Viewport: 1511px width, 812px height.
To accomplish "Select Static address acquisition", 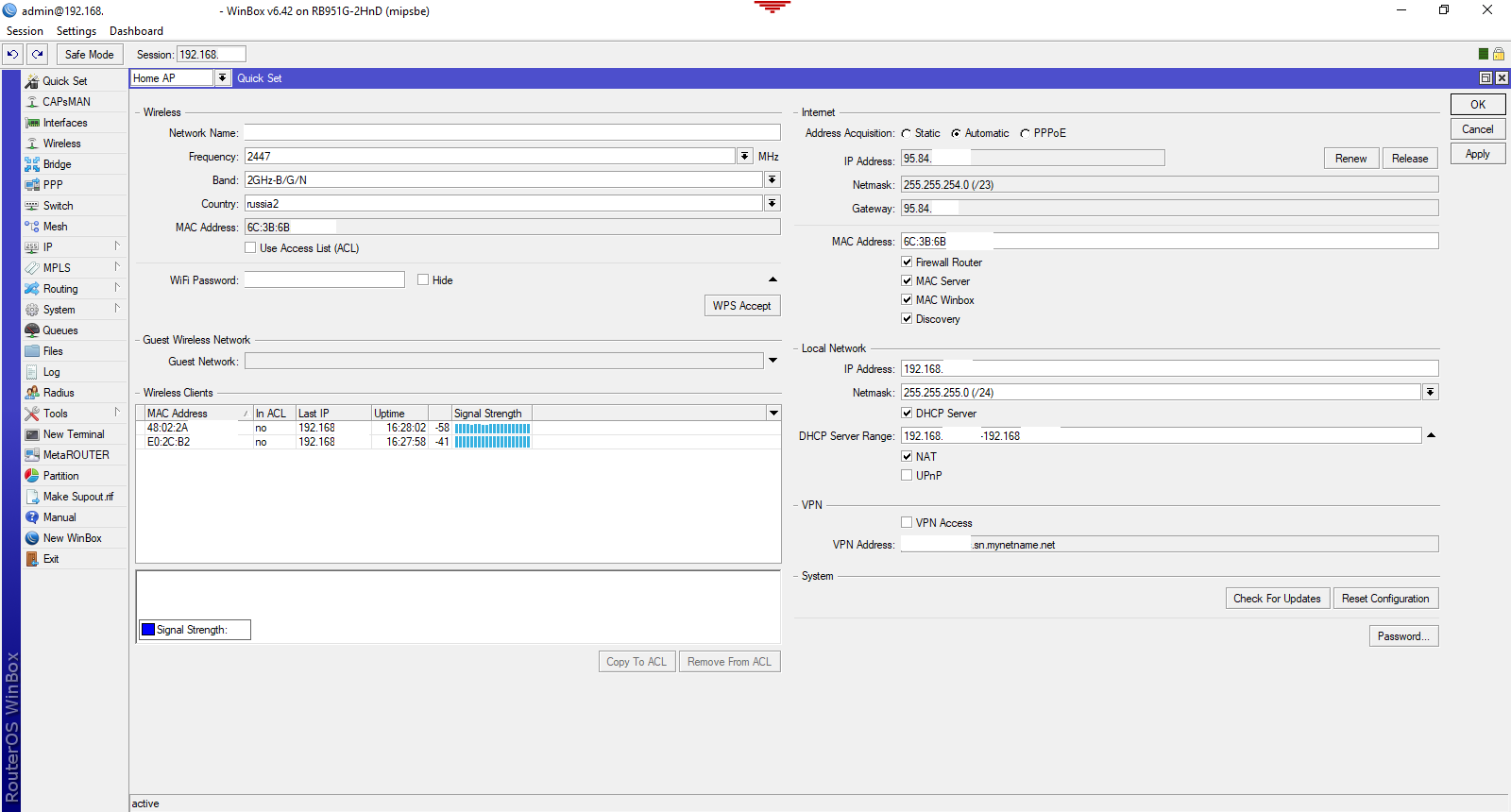I will 907,133.
